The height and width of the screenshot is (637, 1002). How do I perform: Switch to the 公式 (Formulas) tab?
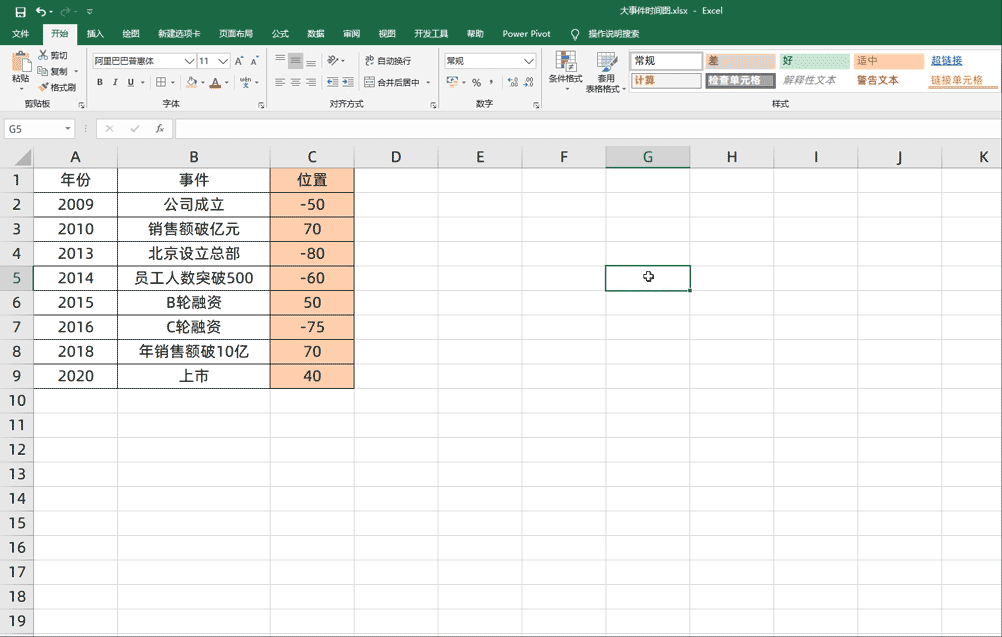[x=280, y=34]
